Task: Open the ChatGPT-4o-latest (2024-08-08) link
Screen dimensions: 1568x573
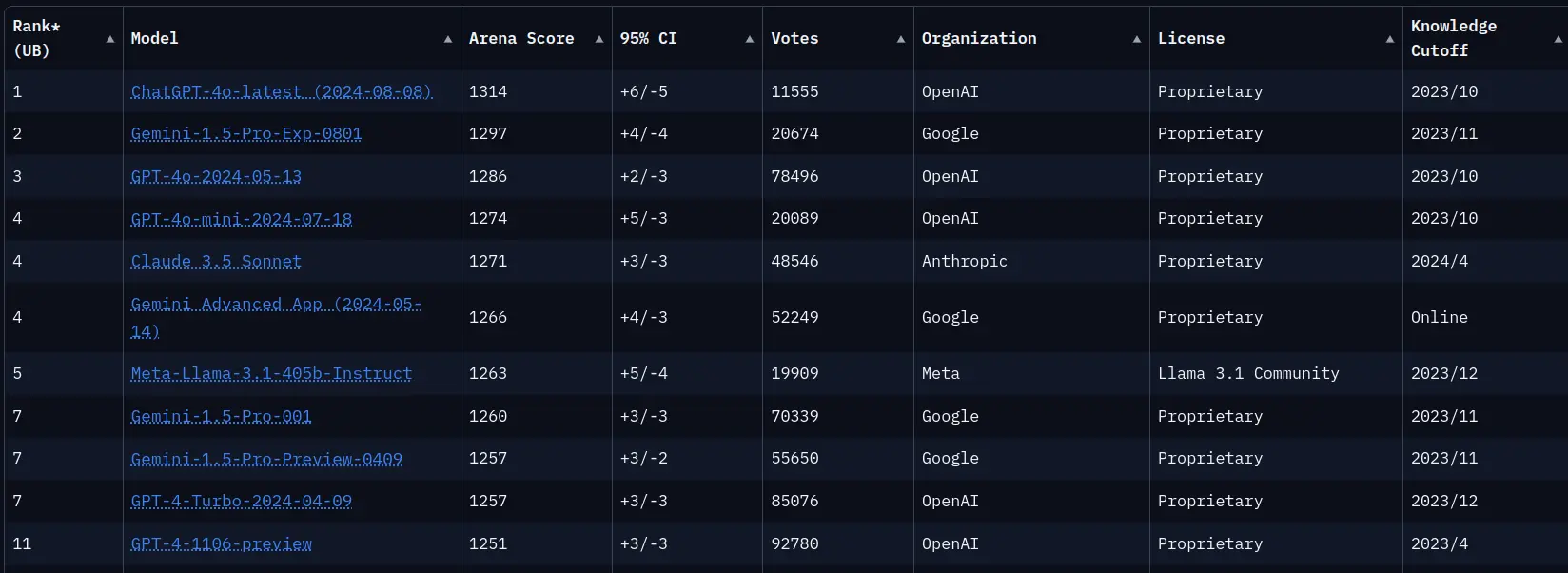Action: click(282, 91)
